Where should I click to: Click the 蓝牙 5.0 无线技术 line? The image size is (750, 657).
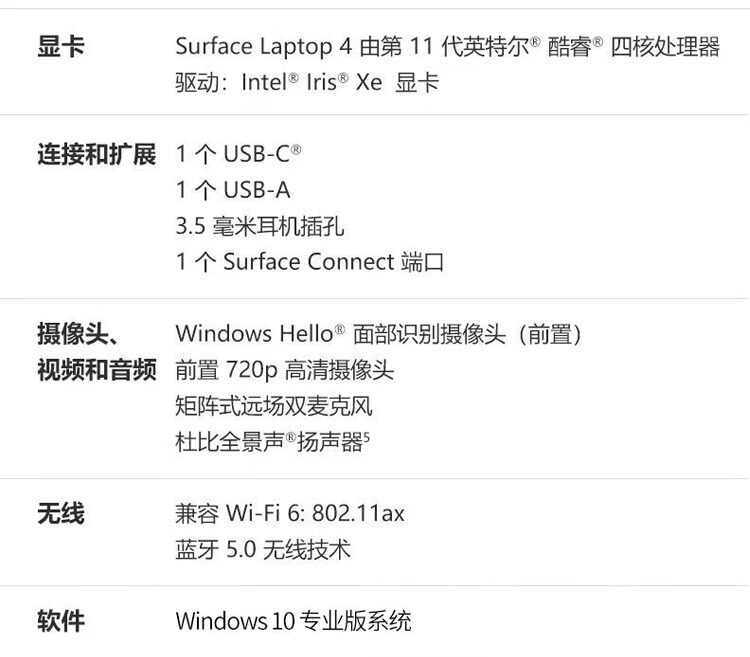[x=263, y=550]
